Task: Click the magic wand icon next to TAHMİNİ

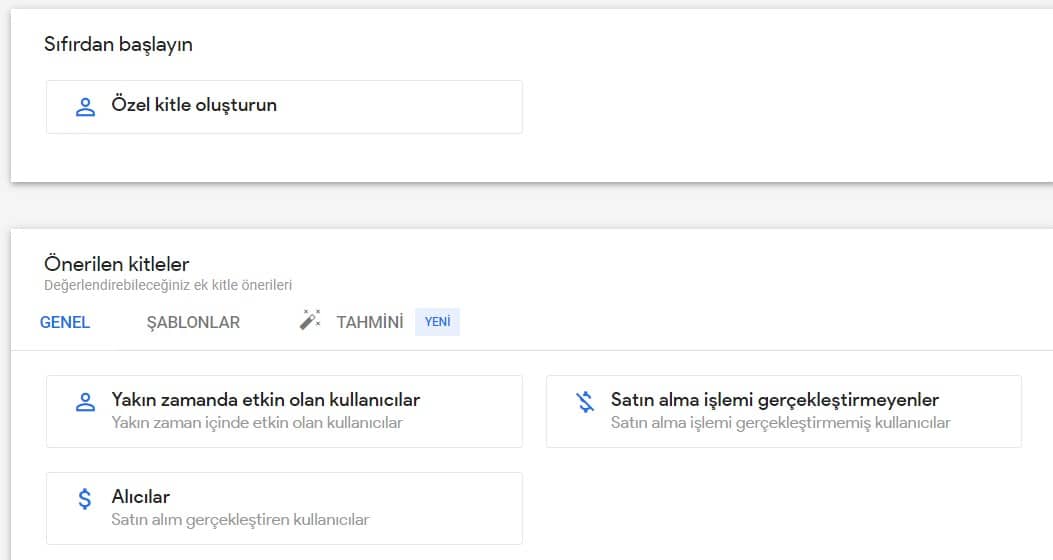Action: (x=310, y=320)
